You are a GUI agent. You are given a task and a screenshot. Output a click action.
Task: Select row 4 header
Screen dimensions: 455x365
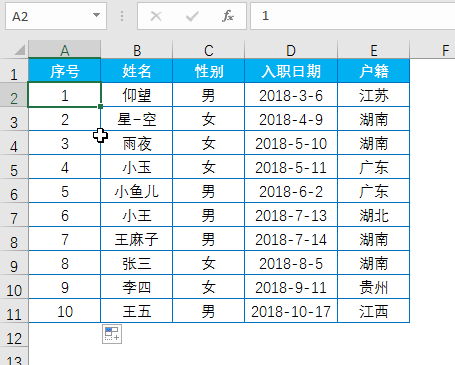[x=14, y=143]
